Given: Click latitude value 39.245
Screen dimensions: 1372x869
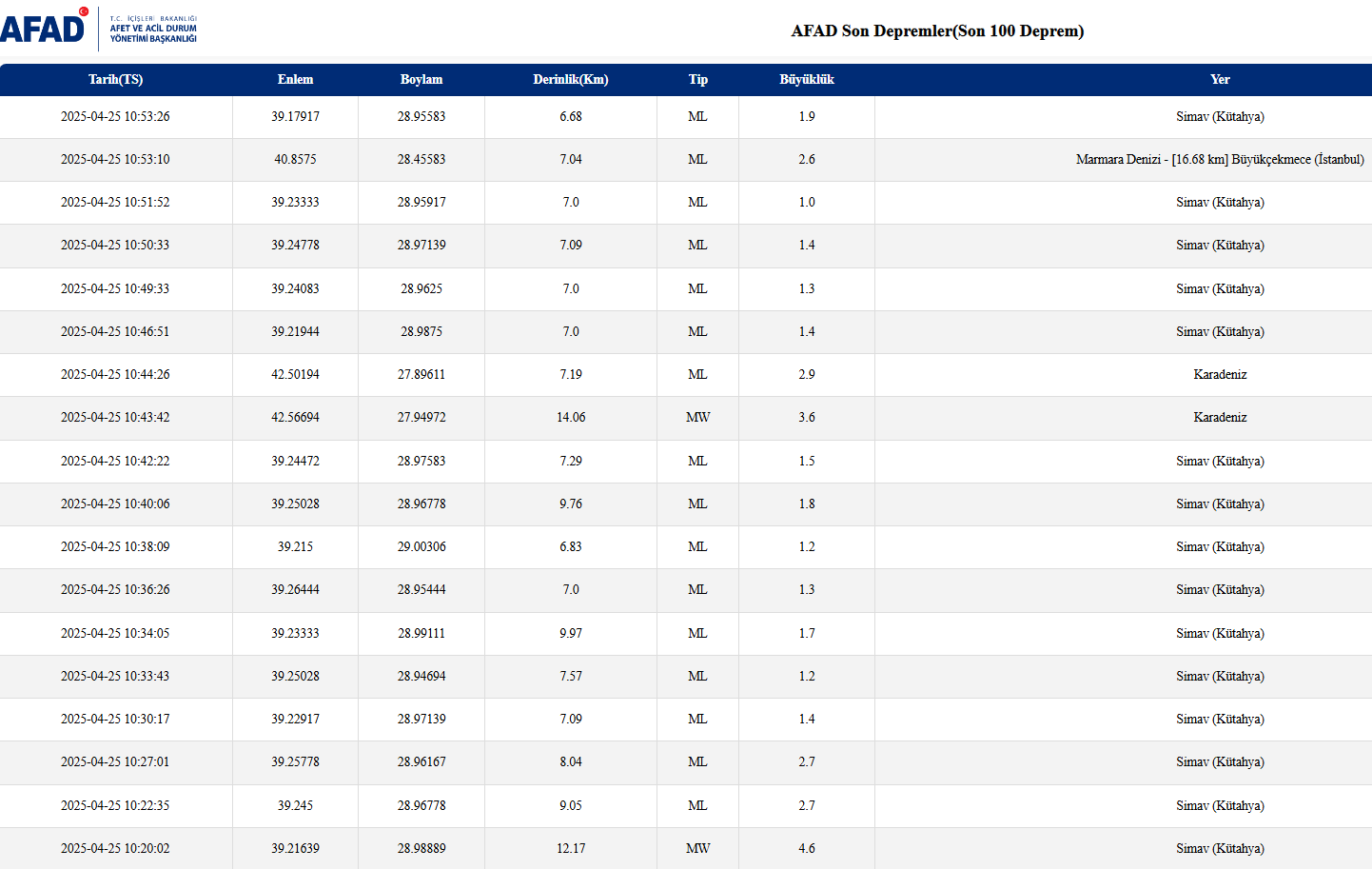Looking at the screenshot, I should (x=295, y=805).
